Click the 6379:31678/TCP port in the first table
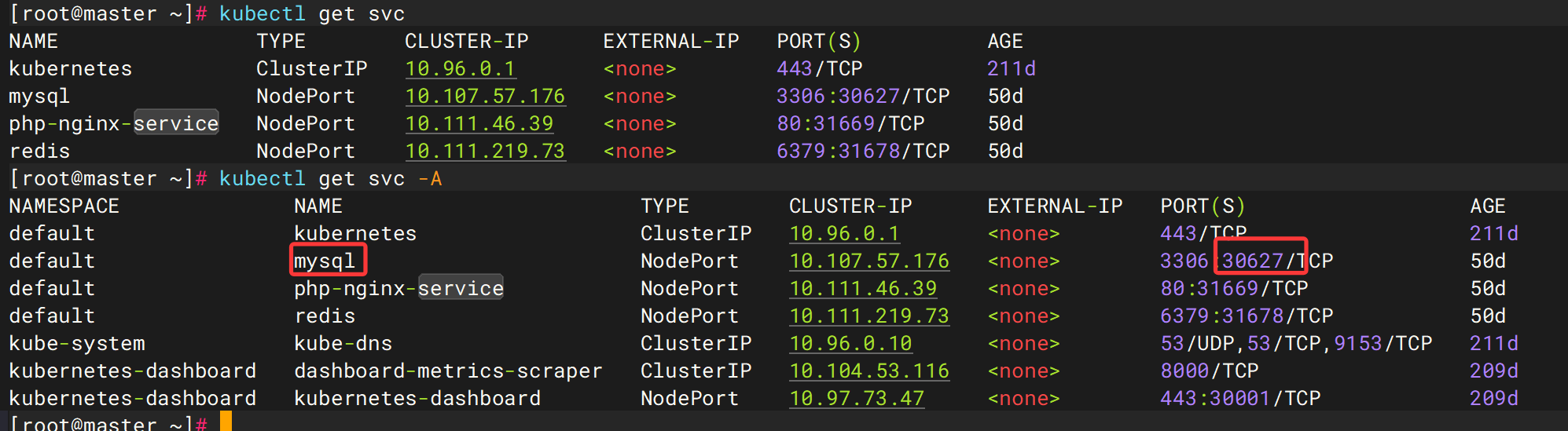The width and height of the screenshot is (1568, 431). pyautogui.click(x=863, y=151)
